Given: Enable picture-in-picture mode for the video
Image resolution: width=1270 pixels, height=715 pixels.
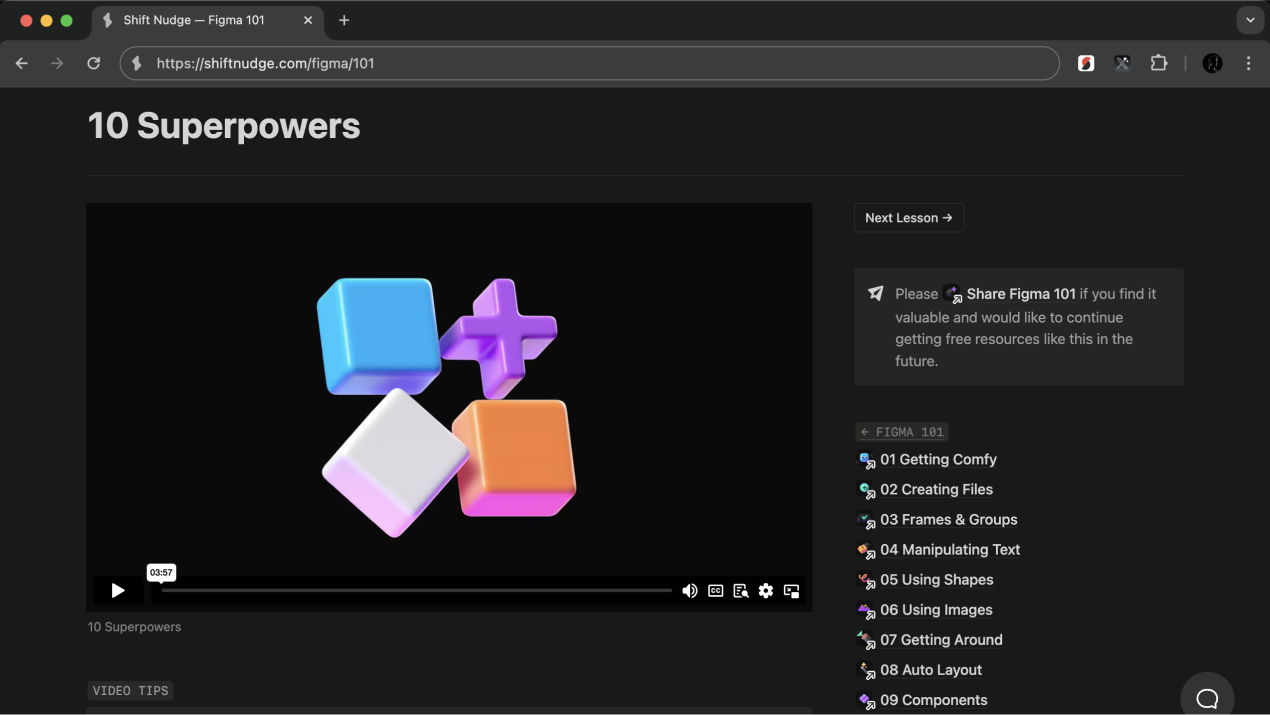Looking at the screenshot, I should click(792, 591).
